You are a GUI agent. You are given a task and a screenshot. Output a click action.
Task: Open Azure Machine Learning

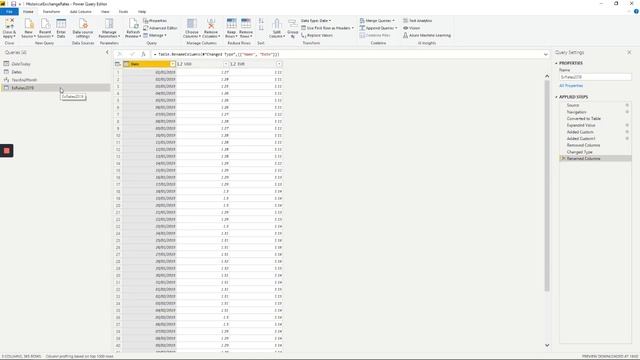point(427,36)
